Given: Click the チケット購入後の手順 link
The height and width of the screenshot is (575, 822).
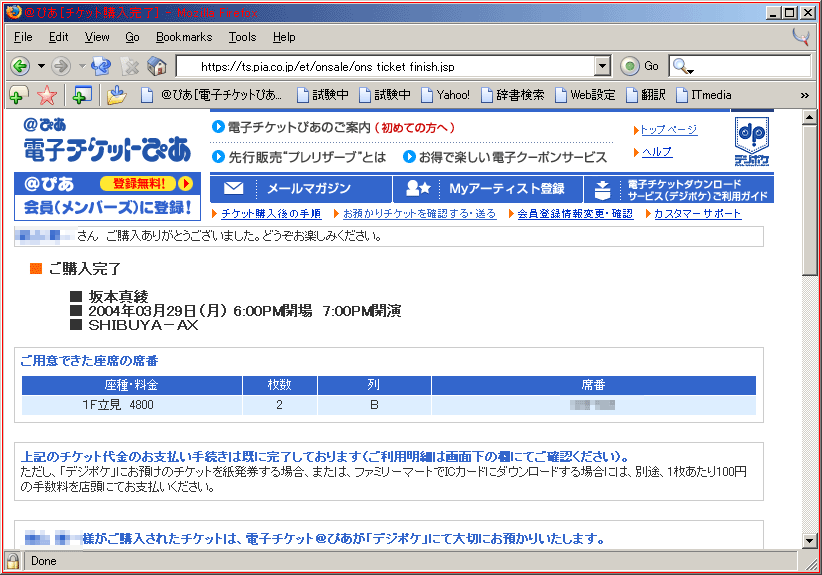Looking at the screenshot, I should (x=271, y=214).
